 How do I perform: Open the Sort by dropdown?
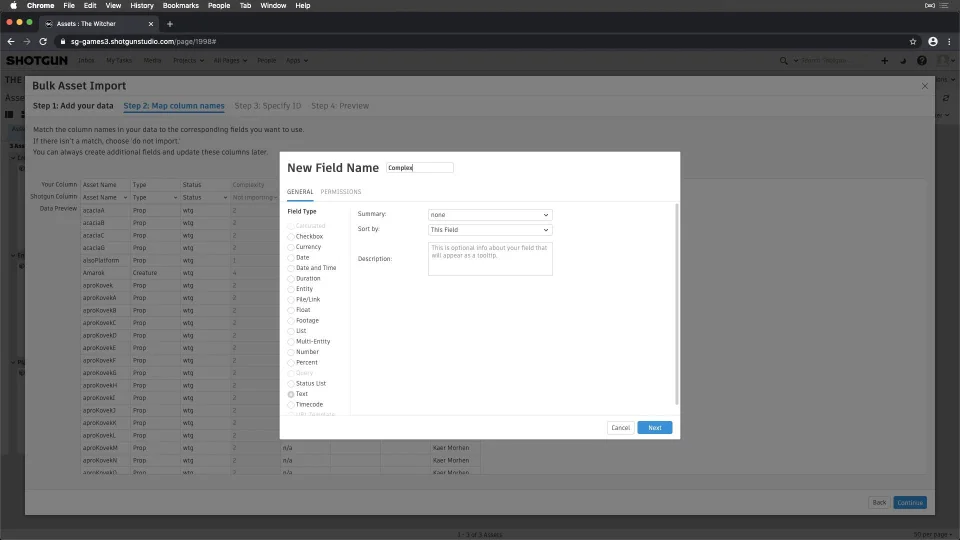click(x=490, y=230)
